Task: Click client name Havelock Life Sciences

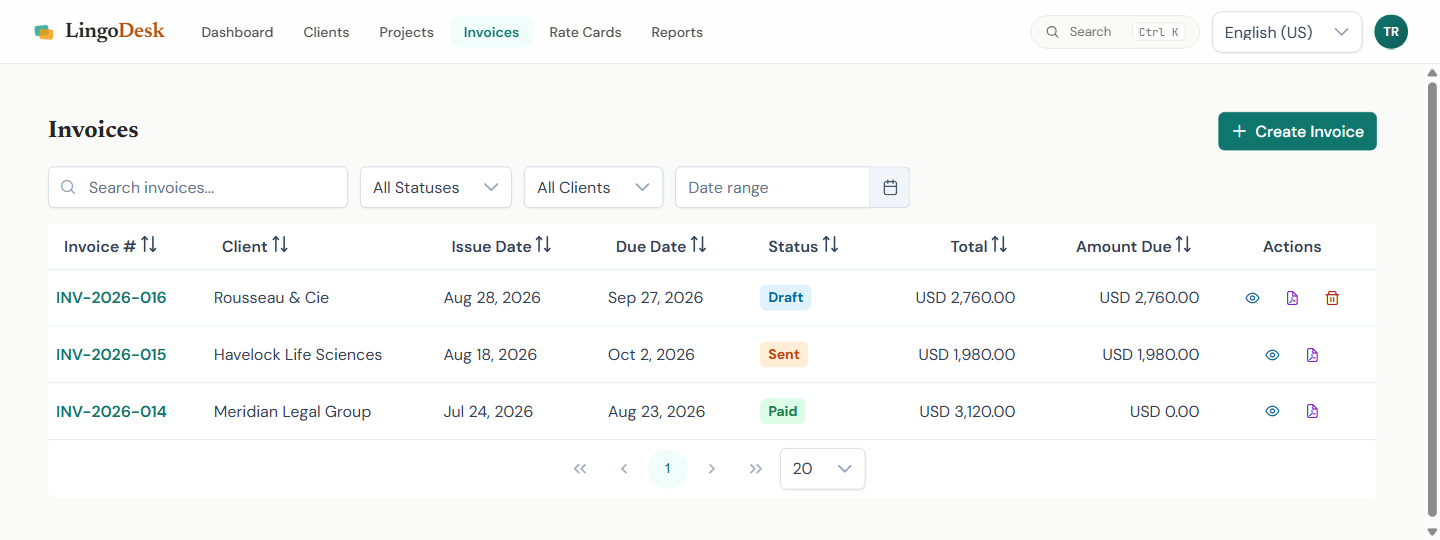Action: 298,355
